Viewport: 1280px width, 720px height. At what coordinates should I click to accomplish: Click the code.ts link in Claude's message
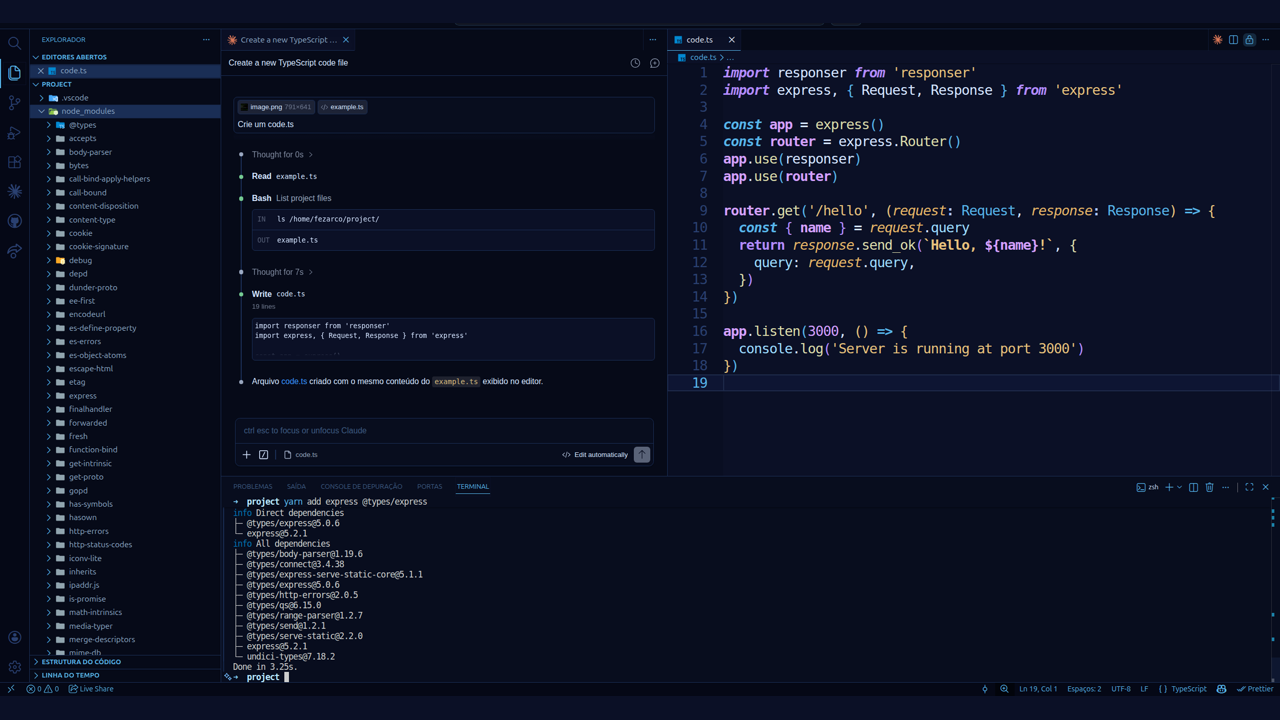(x=294, y=381)
